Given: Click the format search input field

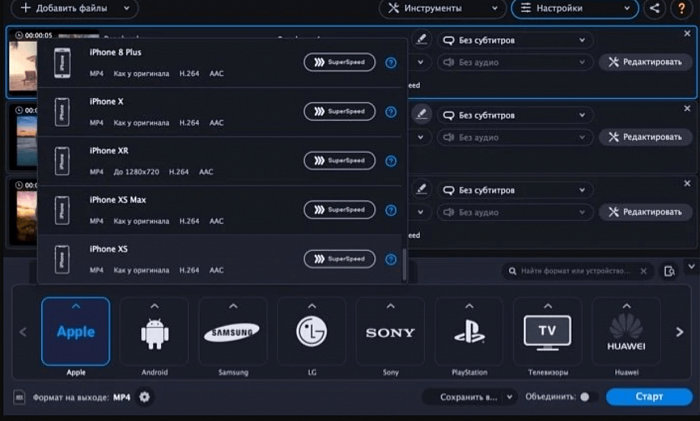Looking at the screenshot, I should (576, 271).
